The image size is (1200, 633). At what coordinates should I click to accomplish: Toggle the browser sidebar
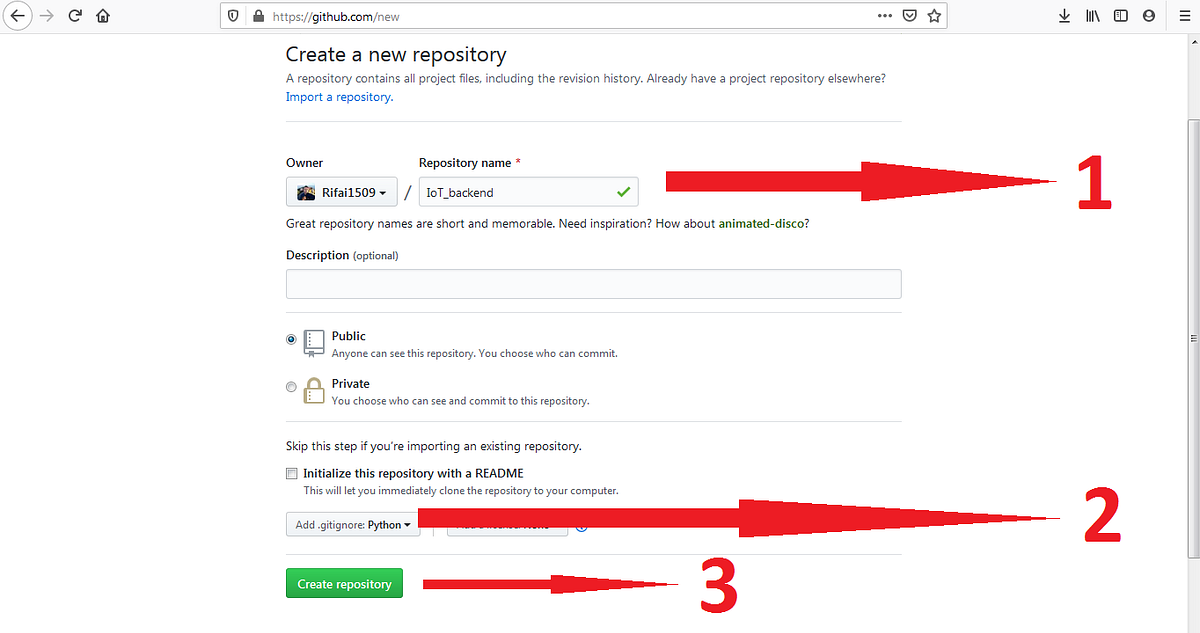click(1120, 15)
